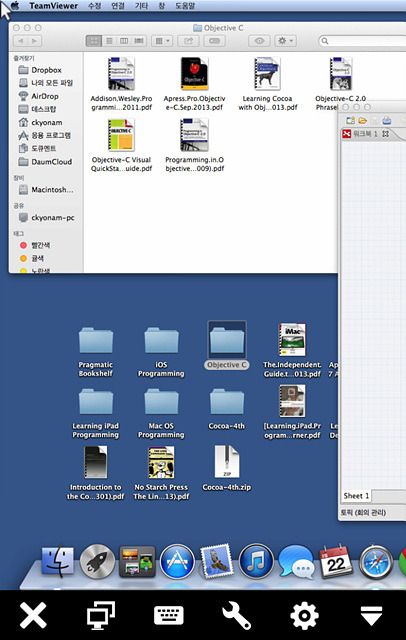The height and width of the screenshot is (640, 406).
Task: Click the Finder edit tags button
Action: [215, 41]
